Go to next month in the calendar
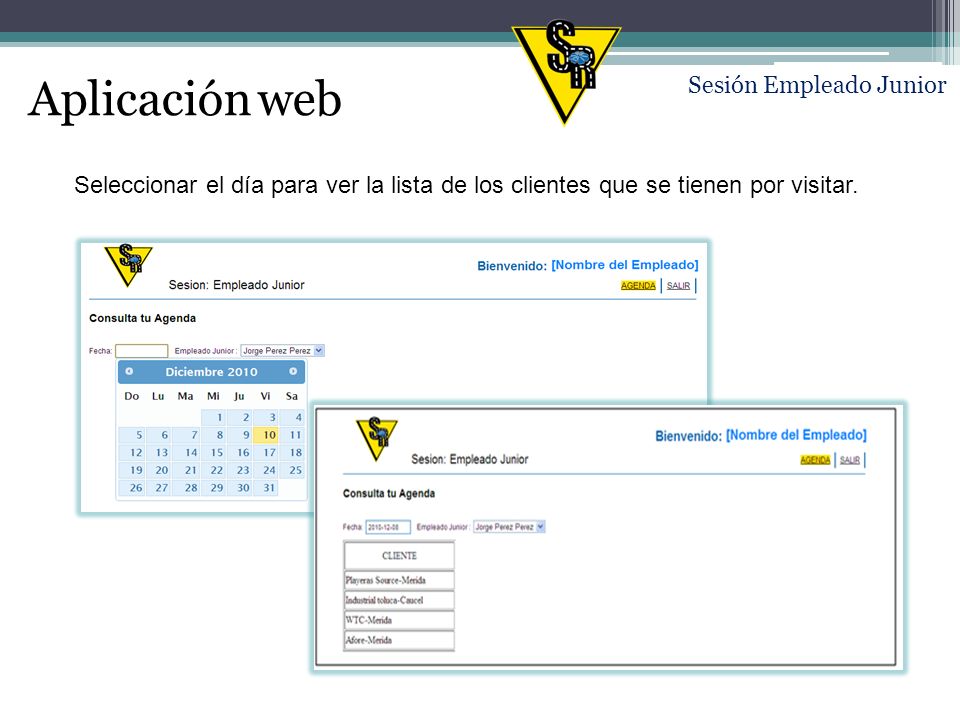This screenshot has width=960, height=720. click(293, 371)
